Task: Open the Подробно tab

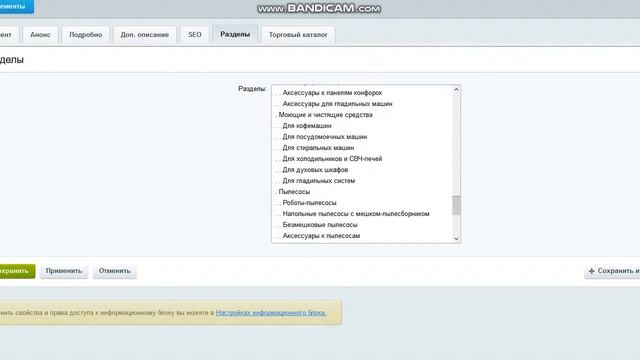Action: click(86, 35)
